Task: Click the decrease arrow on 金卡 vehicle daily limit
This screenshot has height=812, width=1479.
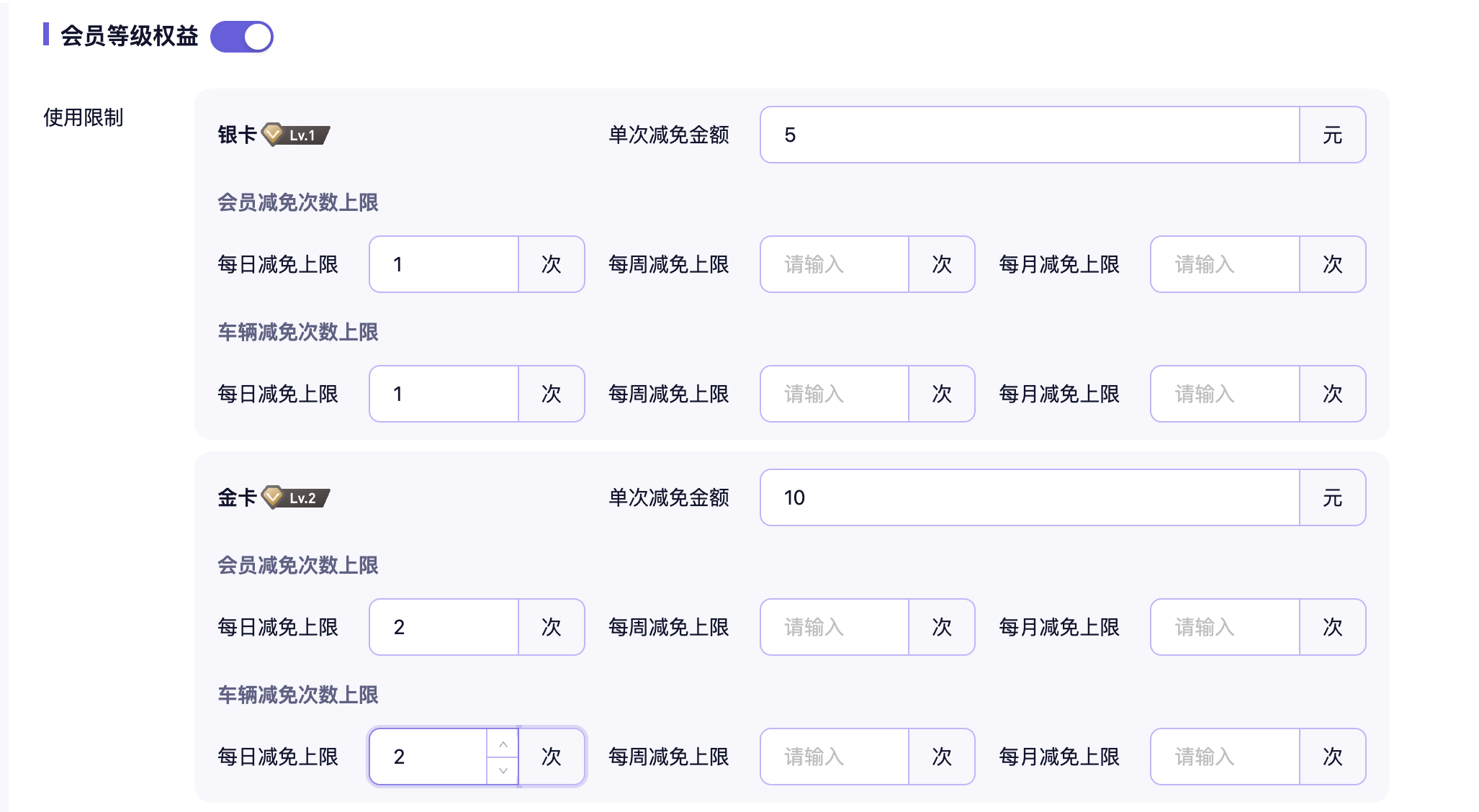Action: tap(503, 770)
